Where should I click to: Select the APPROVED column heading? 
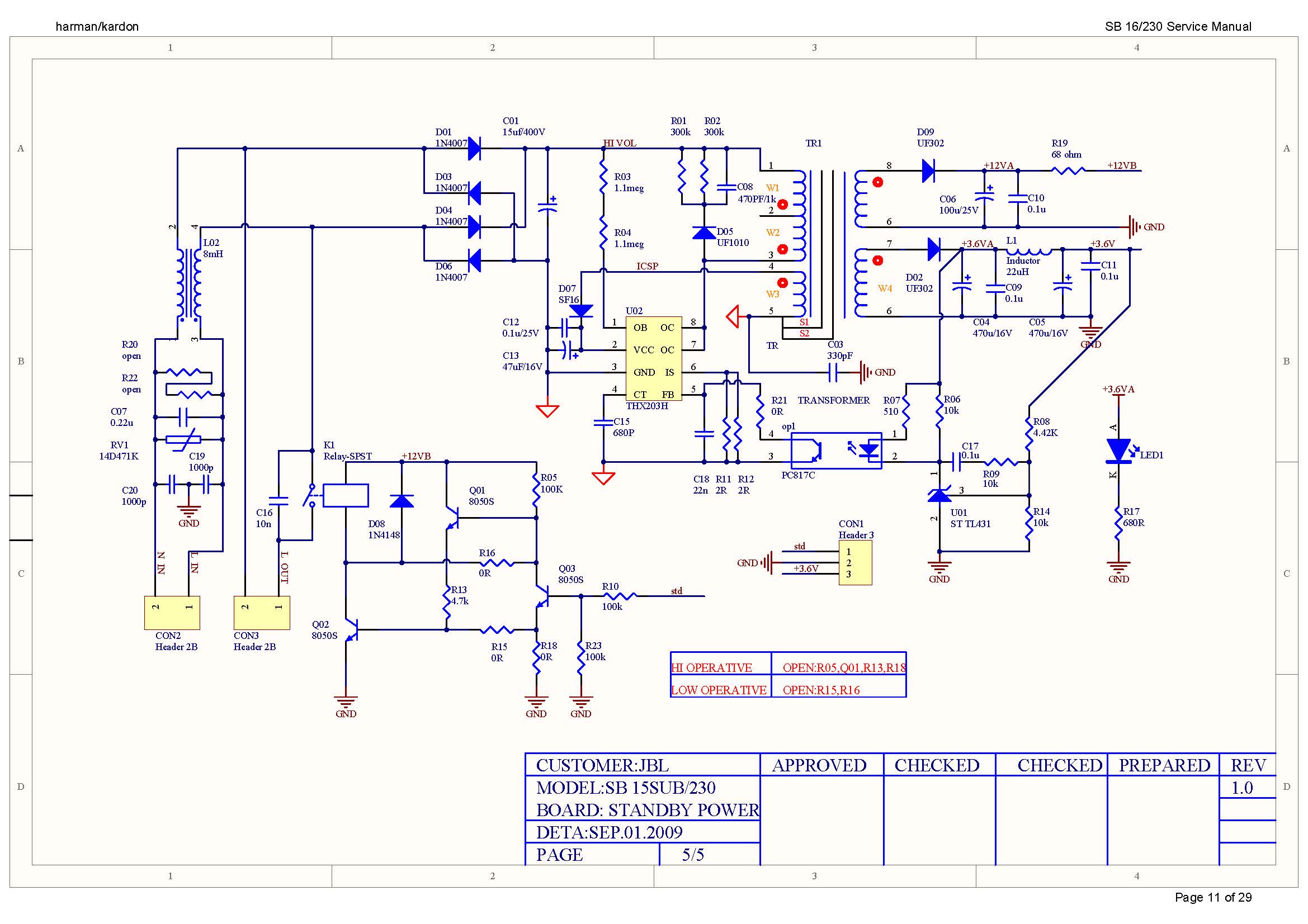pyautogui.click(x=819, y=765)
